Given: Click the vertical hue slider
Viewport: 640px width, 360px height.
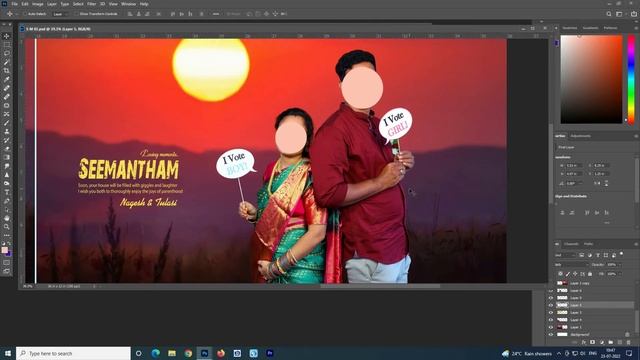Looking at the screenshot, I should point(631,80).
